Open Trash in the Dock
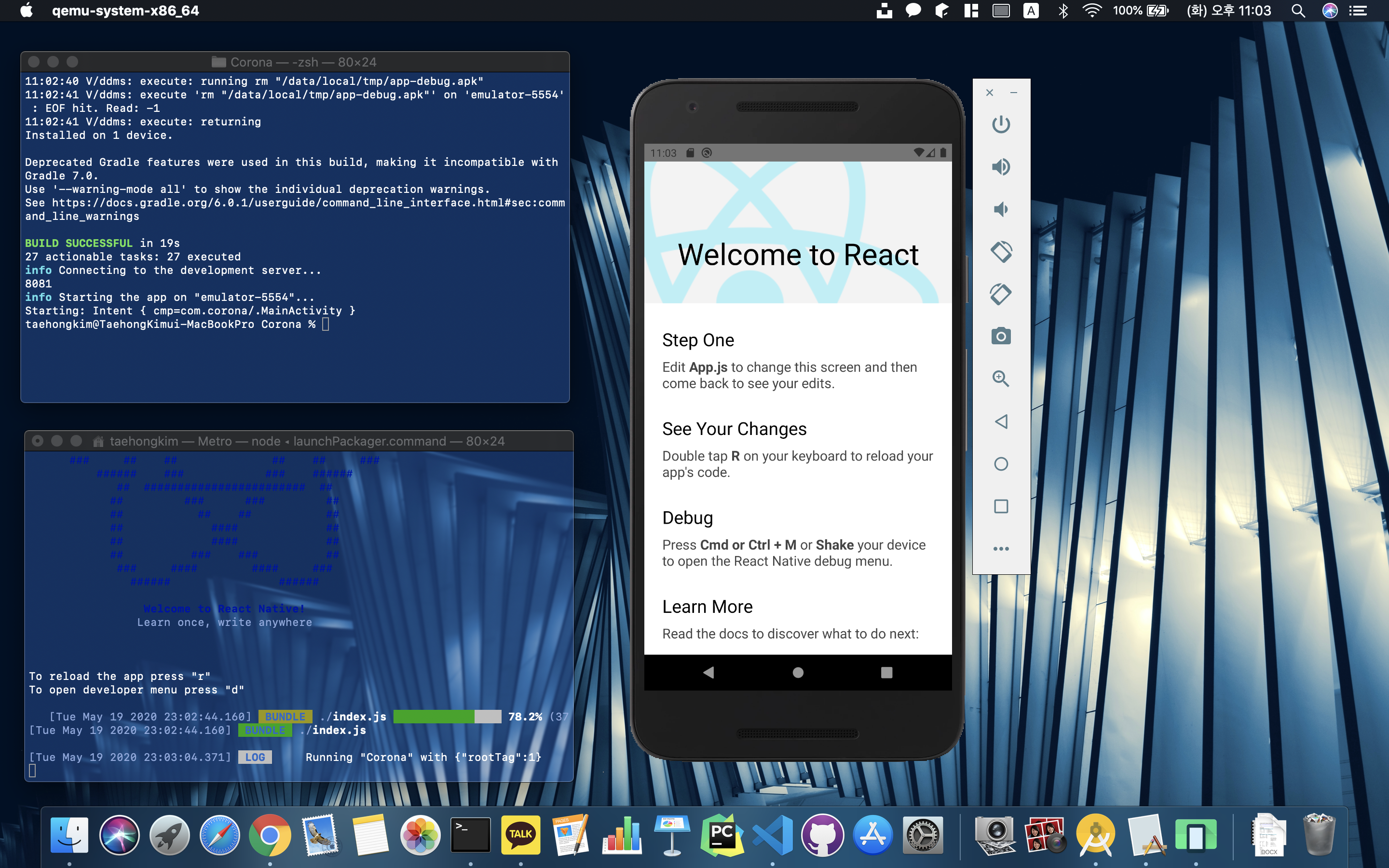1389x868 pixels. pyautogui.click(x=1319, y=835)
